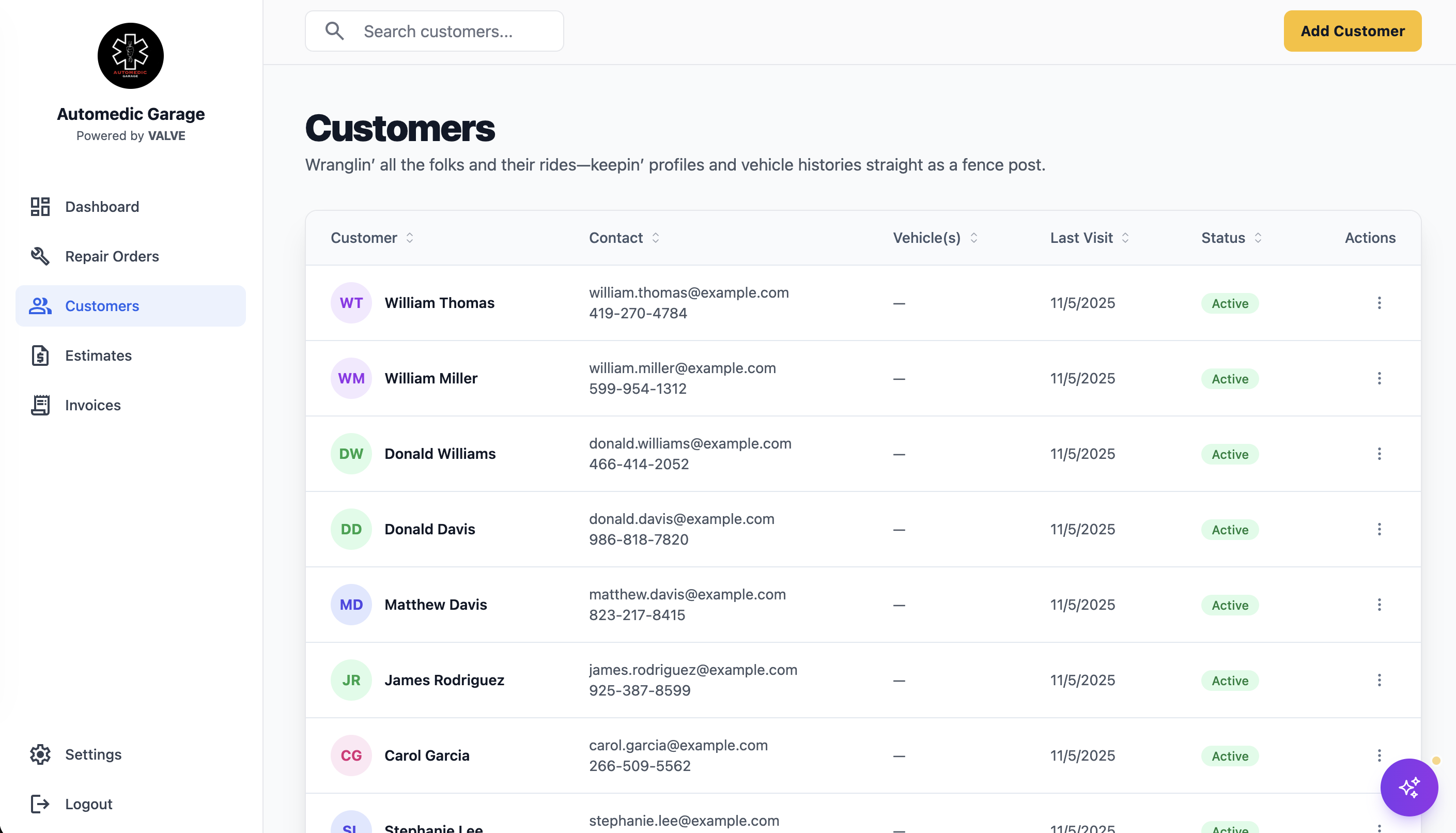
Task: Open the Invoices section
Action: 92,405
